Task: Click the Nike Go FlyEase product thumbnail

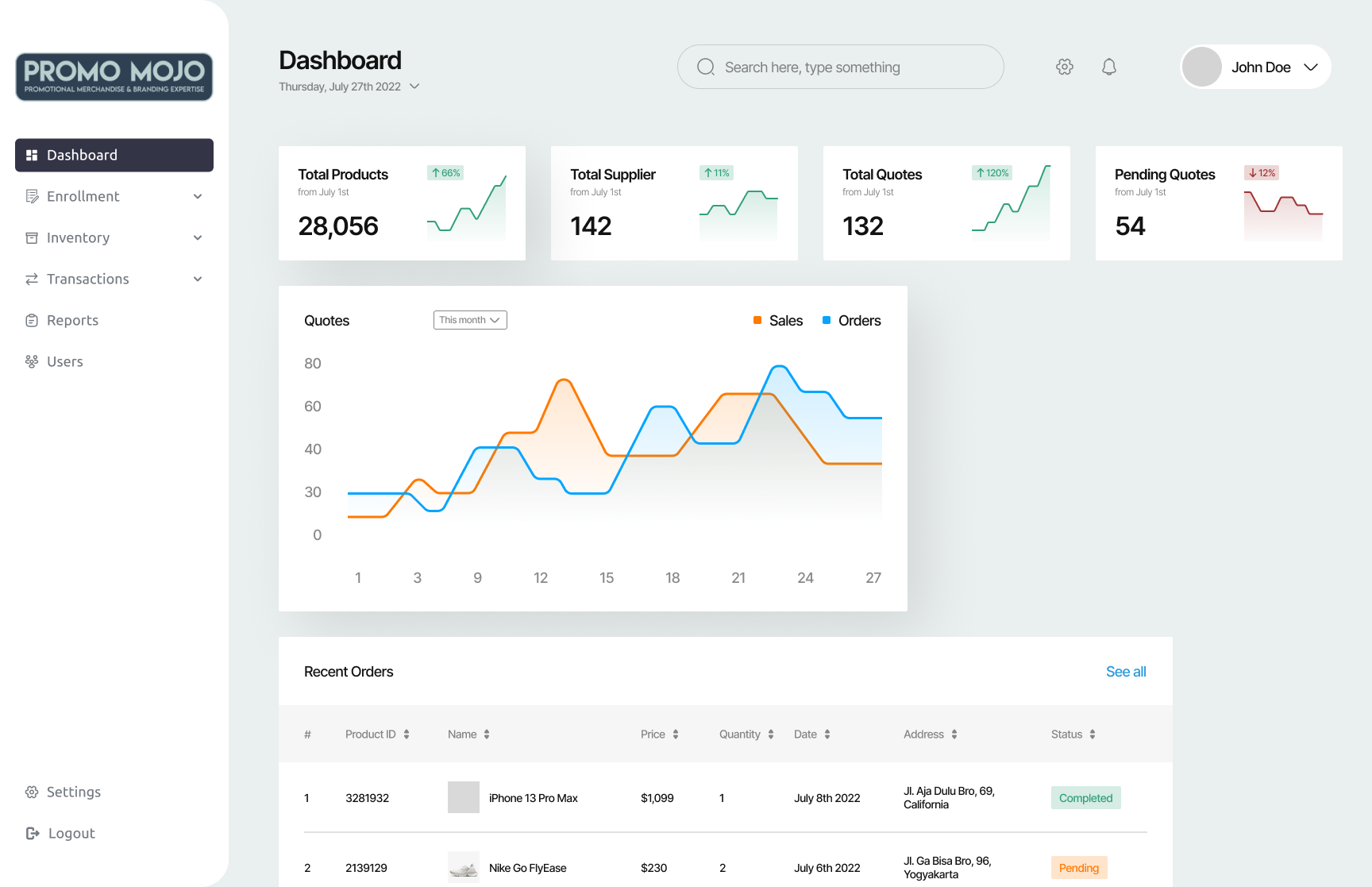Action: click(464, 867)
